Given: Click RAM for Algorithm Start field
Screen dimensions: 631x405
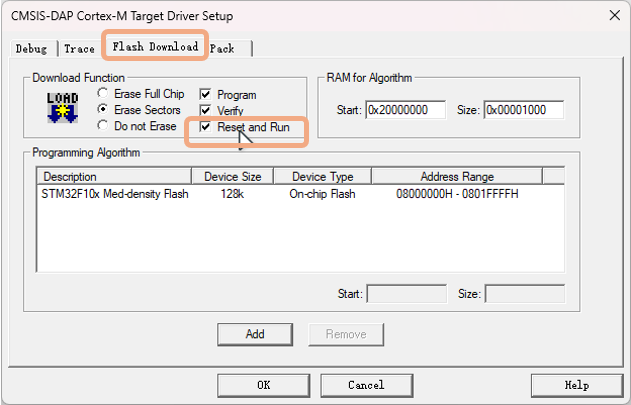Looking at the screenshot, I should pos(406,110).
